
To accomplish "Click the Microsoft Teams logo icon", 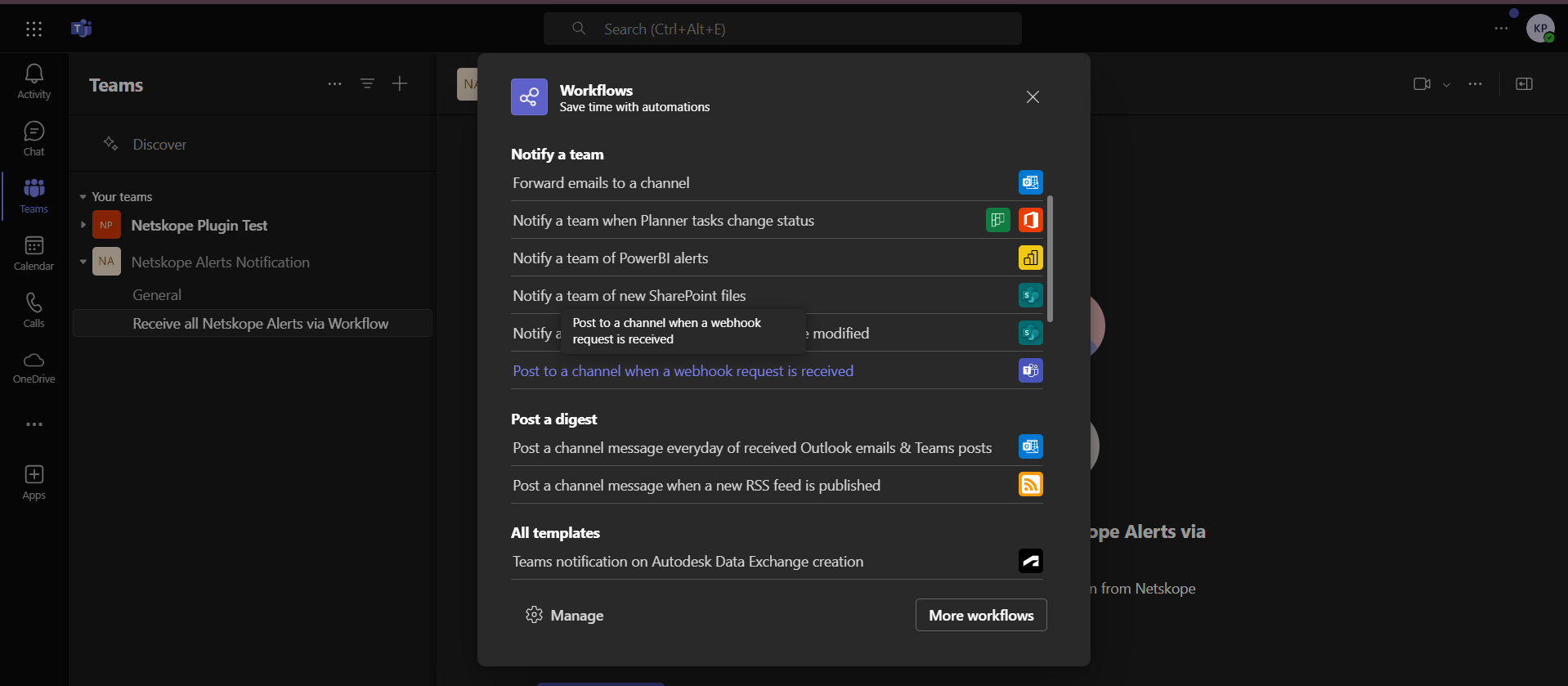I will 82,29.
